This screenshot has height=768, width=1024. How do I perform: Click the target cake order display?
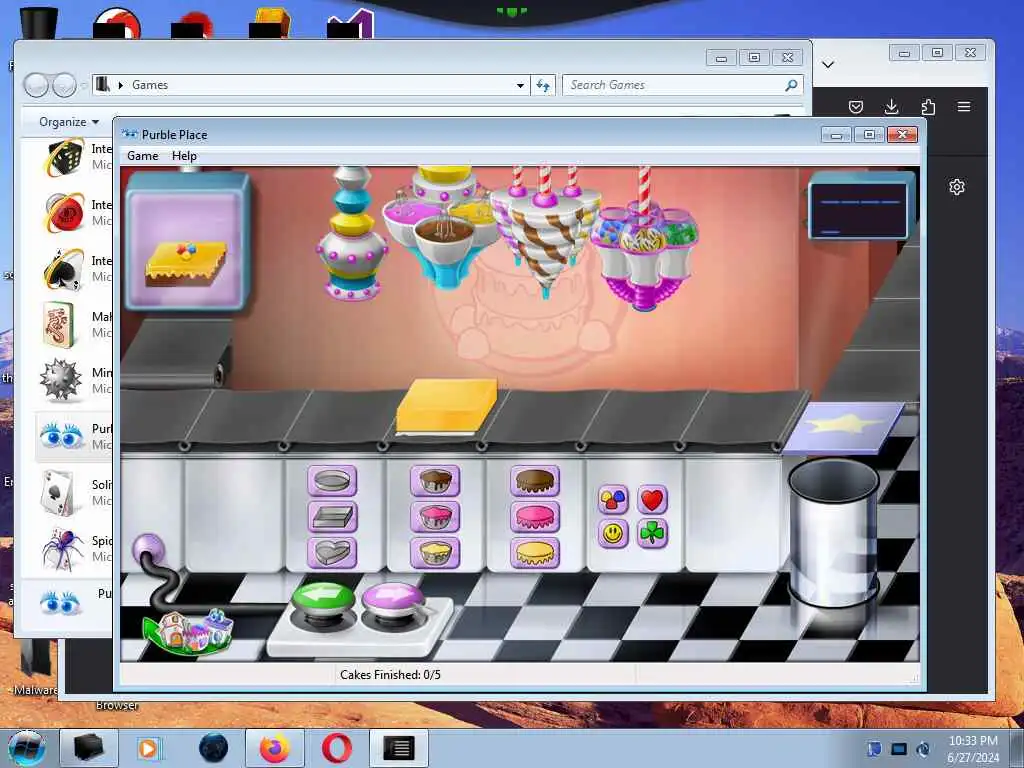187,242
